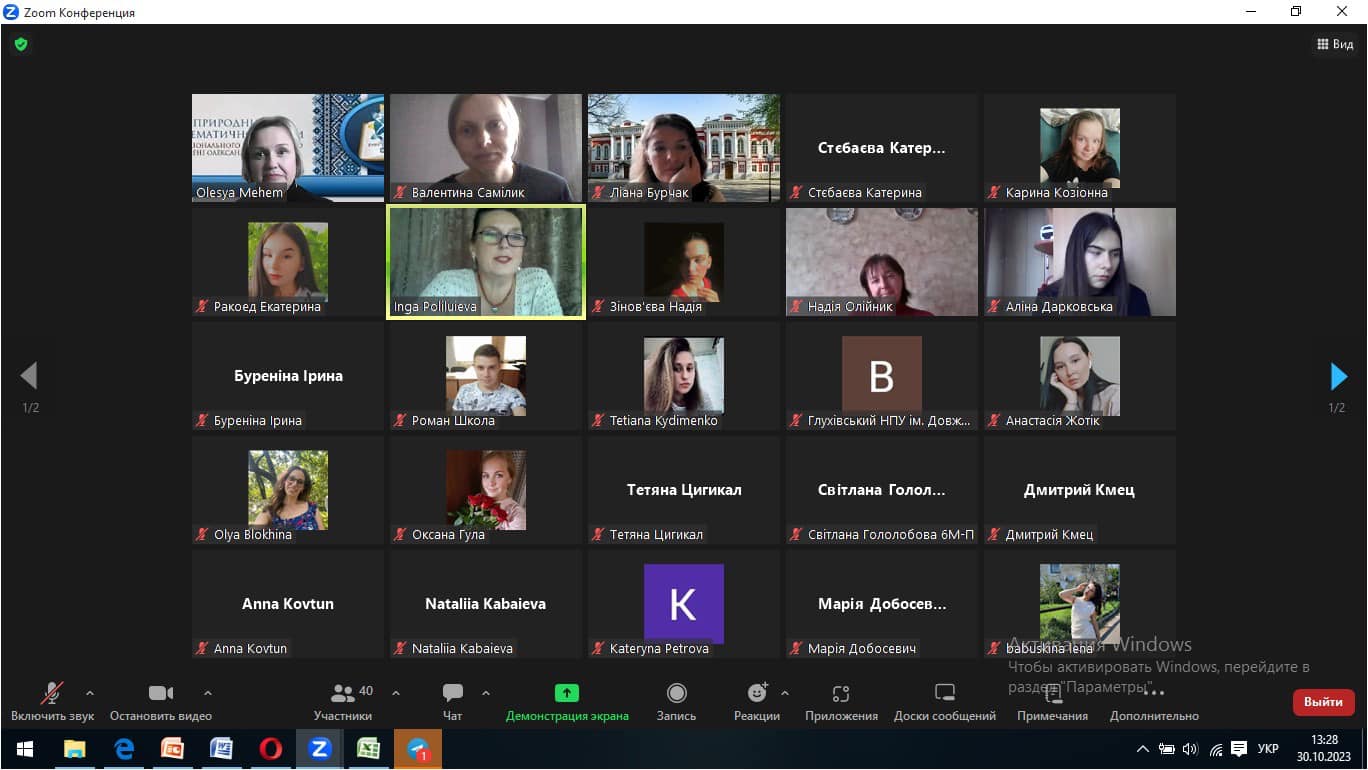Click Tetiana Kydimenko participant tile
The width and height of the screenshot is (1368, 770).
tap(684, 376)
